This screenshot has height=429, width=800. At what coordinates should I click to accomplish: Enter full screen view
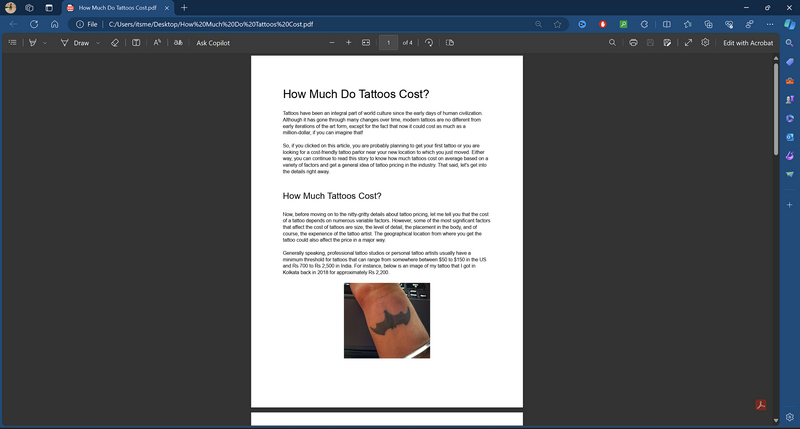(x=688, y=43)
